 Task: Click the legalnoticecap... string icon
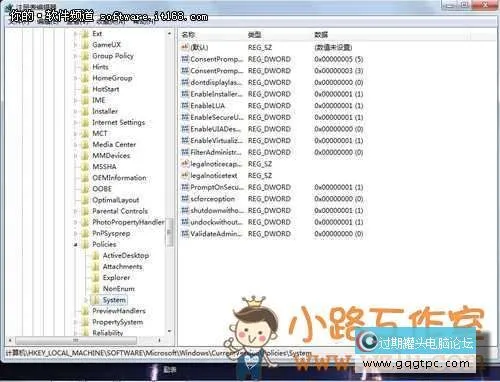[x=185, y=164]
